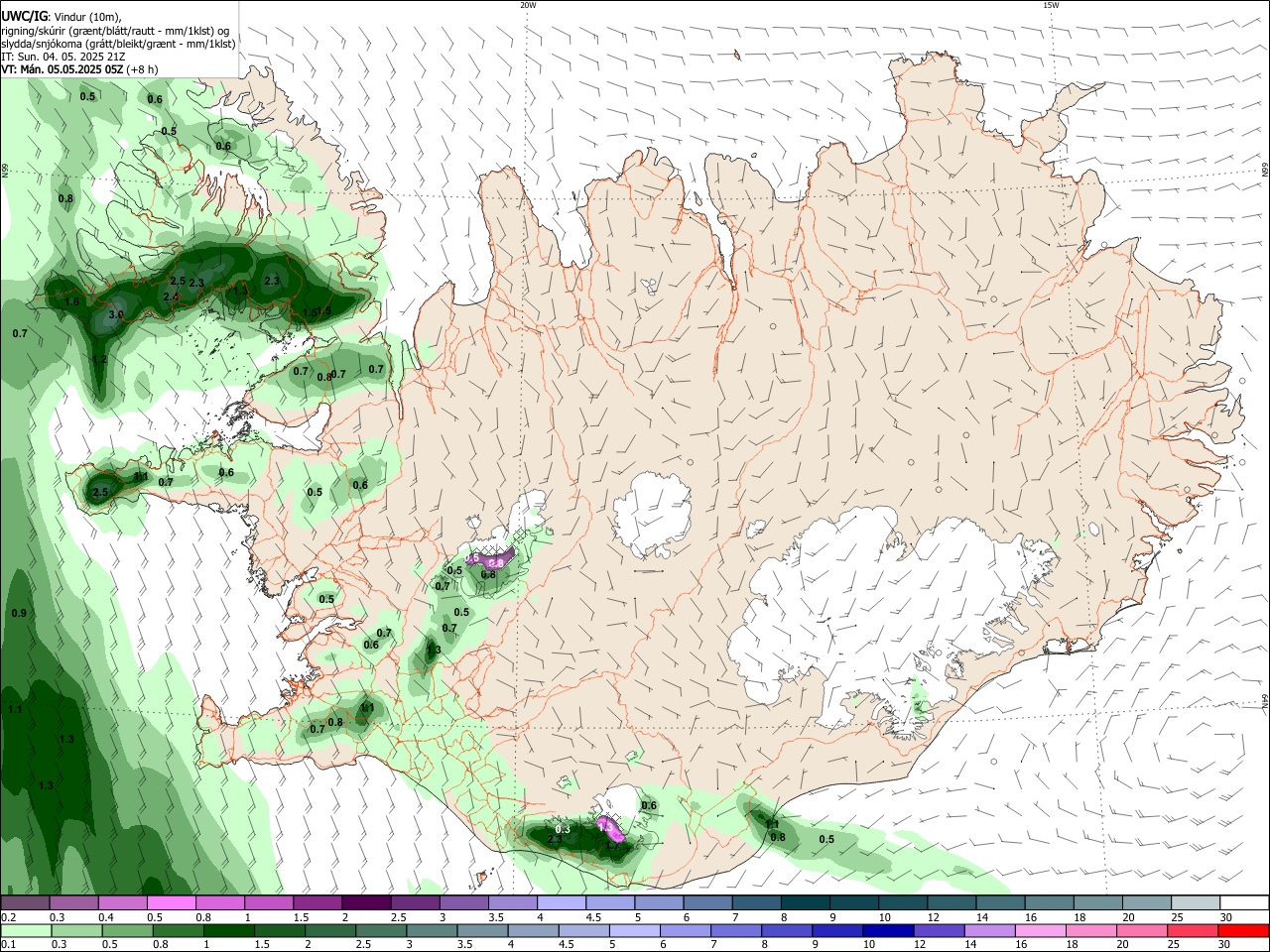This screenshot has height=952, width=1270.
Task: Click the bright red swatch at 30 in lower legend row
Action: [1244, 930]
